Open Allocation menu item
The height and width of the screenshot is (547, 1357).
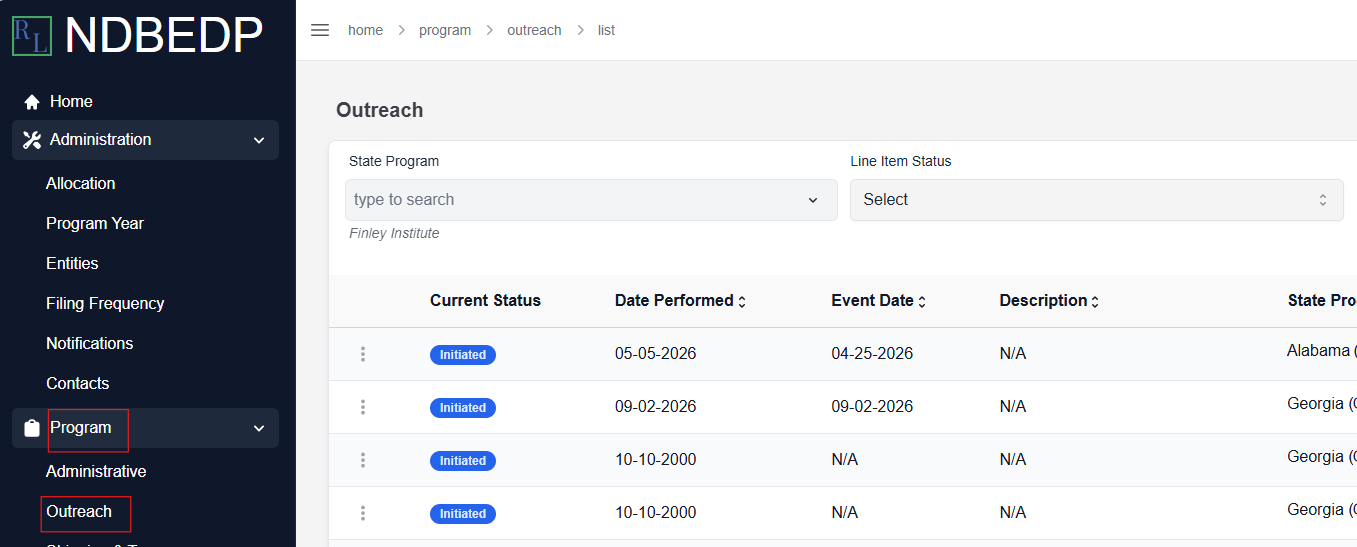tap(80, 183)
